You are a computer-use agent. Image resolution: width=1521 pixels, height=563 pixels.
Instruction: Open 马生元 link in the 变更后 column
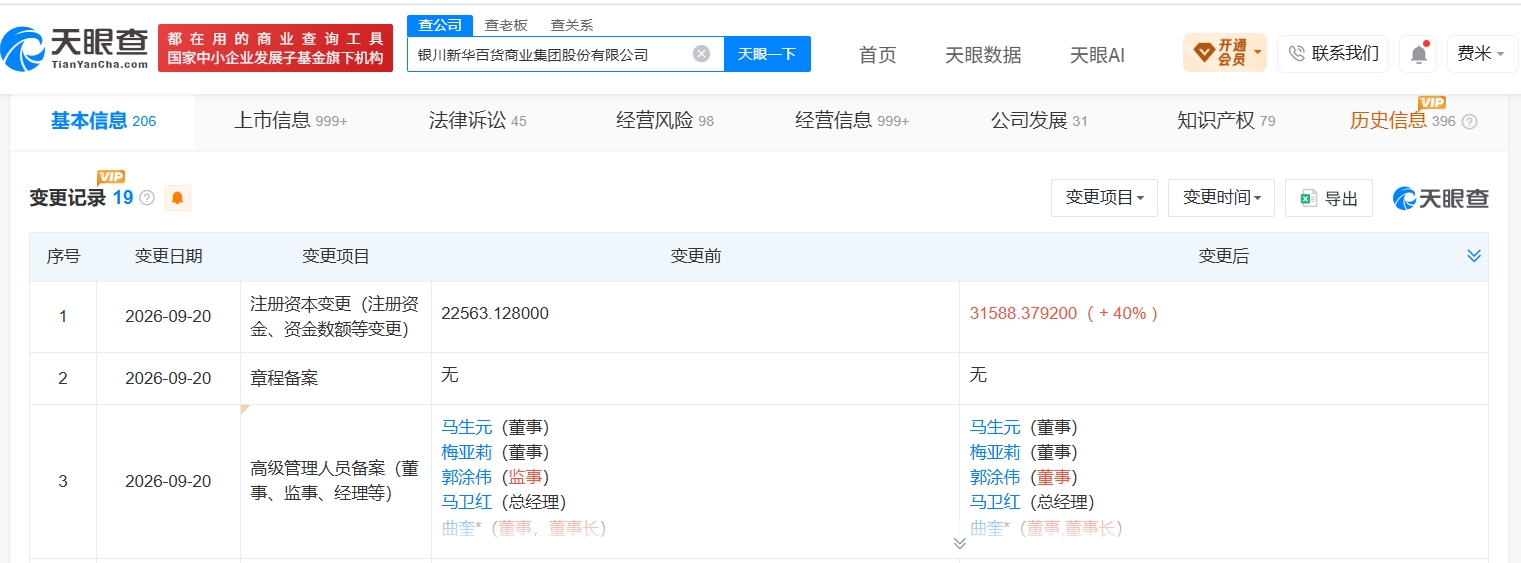click(x=995, y=427)
